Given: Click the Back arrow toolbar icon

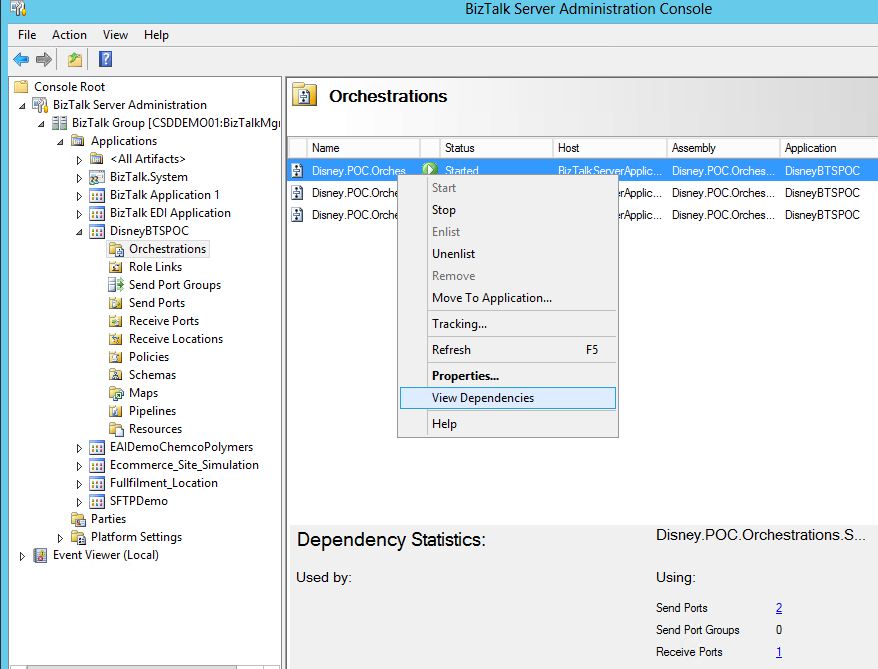Looking at the screenshot, I should pyautogui.click(x=21, y=59).
